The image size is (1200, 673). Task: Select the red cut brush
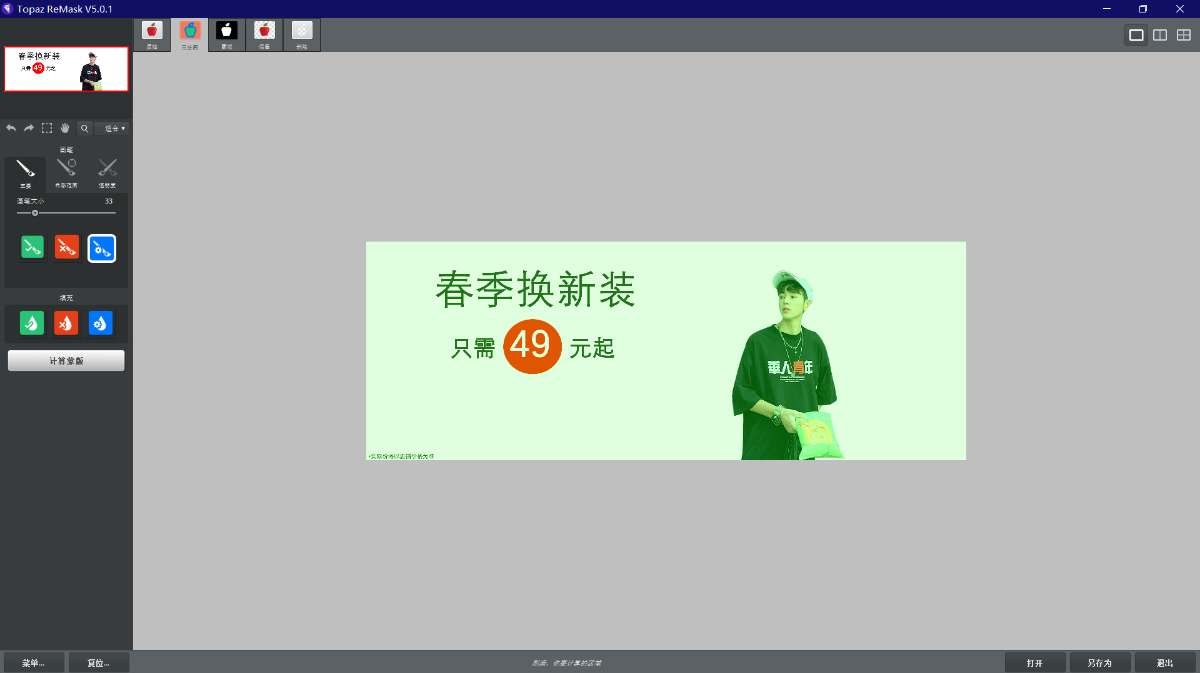[x=67, y=247]
